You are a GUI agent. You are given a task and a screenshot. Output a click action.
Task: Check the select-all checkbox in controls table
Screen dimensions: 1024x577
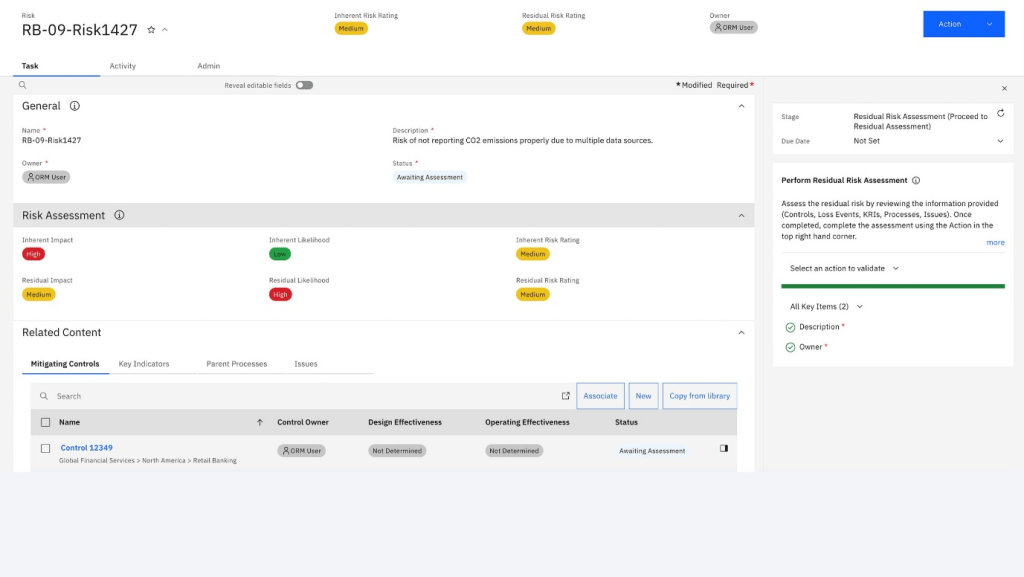point(44,422)
